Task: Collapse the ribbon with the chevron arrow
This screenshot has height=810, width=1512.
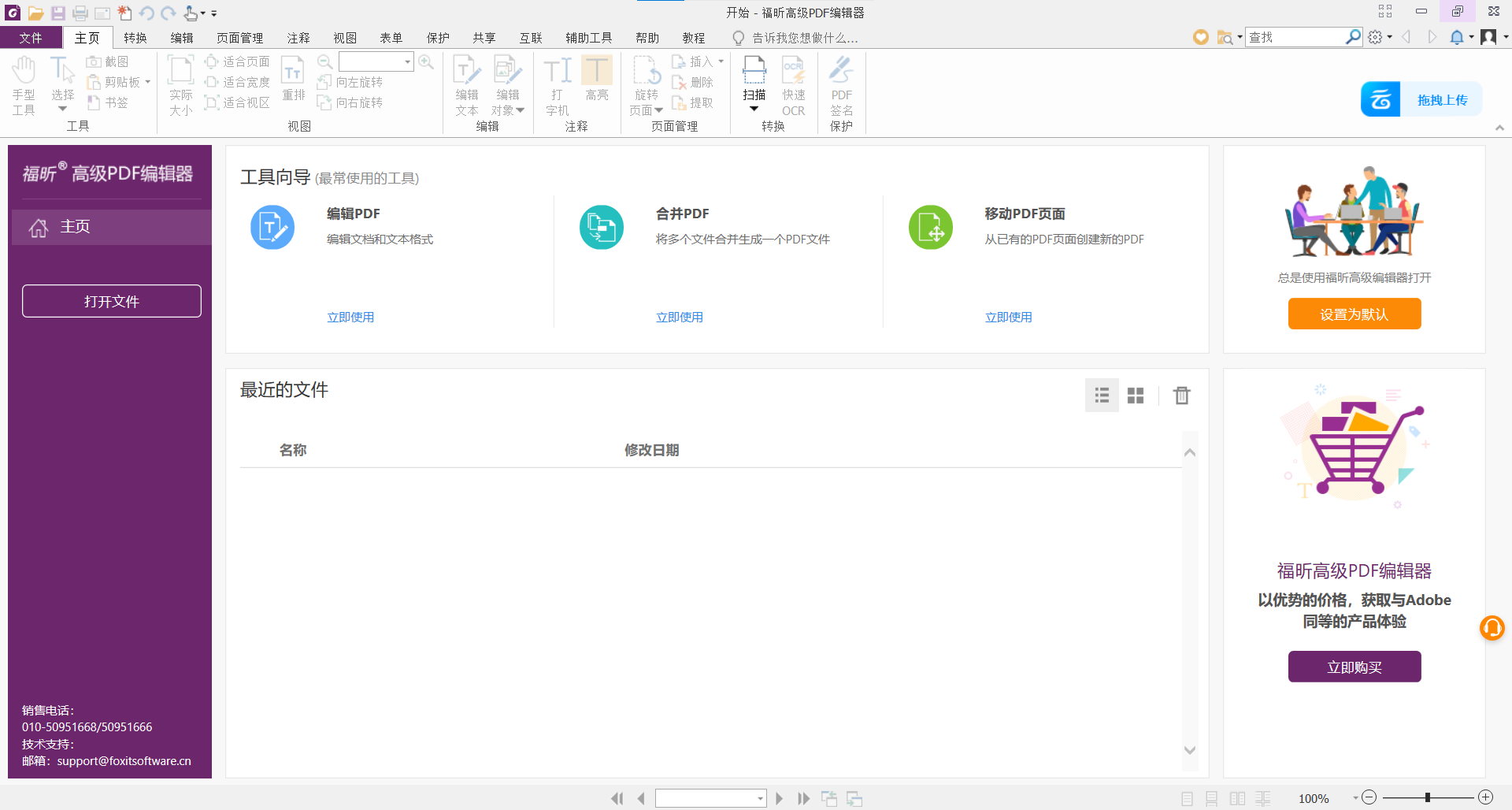Action: (x=1499, y=128)
